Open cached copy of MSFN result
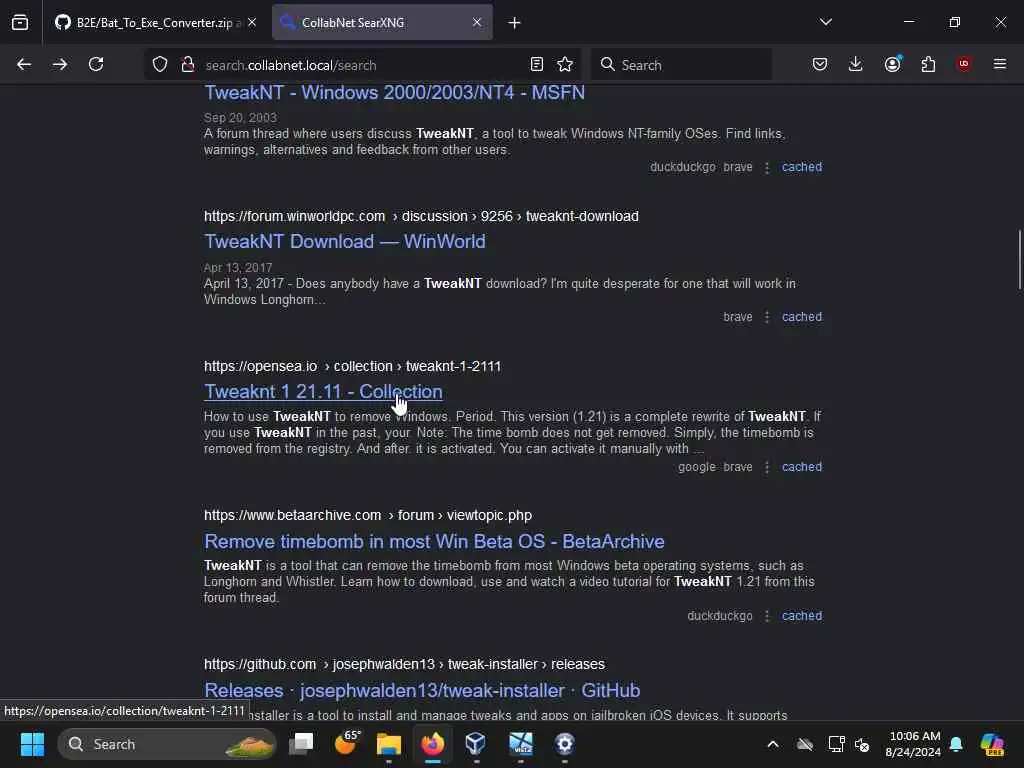Screen dimensions: 1024x768 [x=802, y=167]
